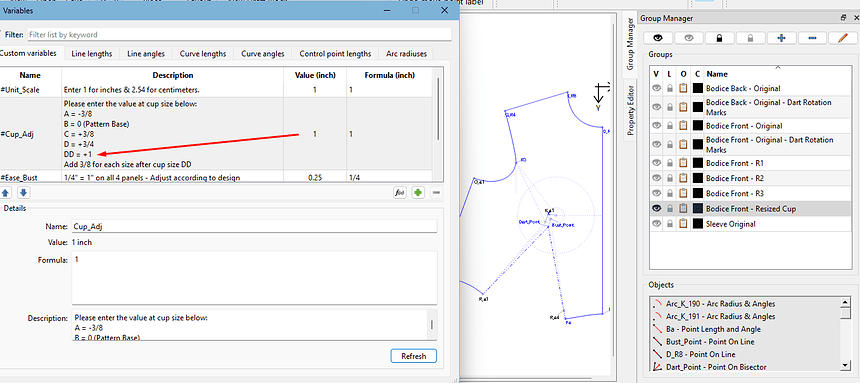This screenshot has width=860, height=383.
Task: Show Bodice Back - Original group via eye
Action: pyautogui.click(x=656, y=88)
